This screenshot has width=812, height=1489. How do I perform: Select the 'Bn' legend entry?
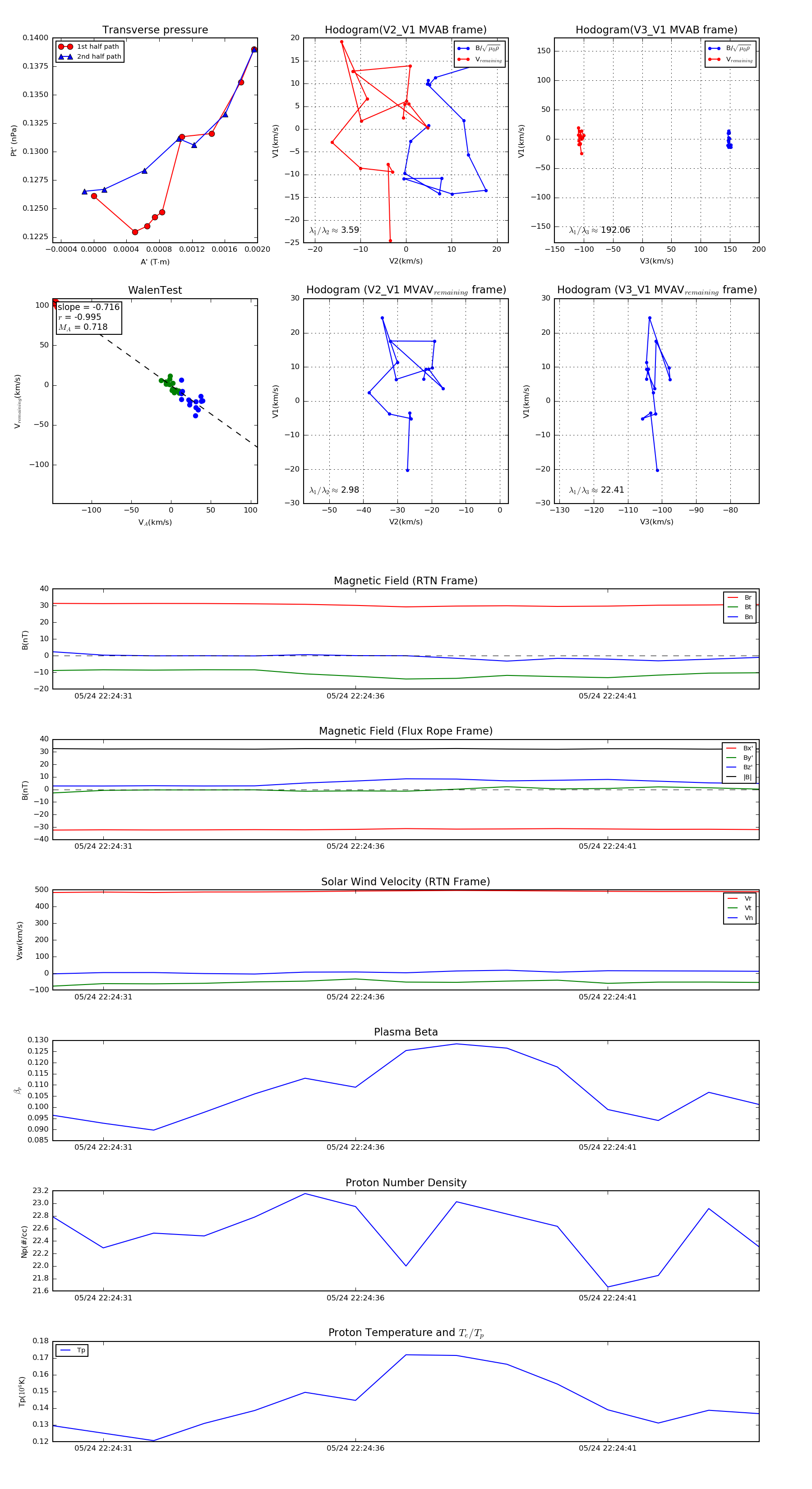pyautogui.click(x=740, y=617)
